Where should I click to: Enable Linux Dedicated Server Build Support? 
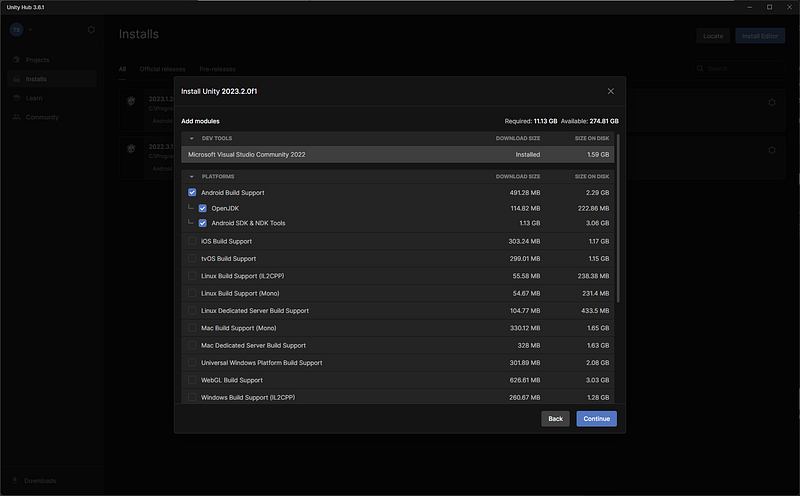point(192,310)
